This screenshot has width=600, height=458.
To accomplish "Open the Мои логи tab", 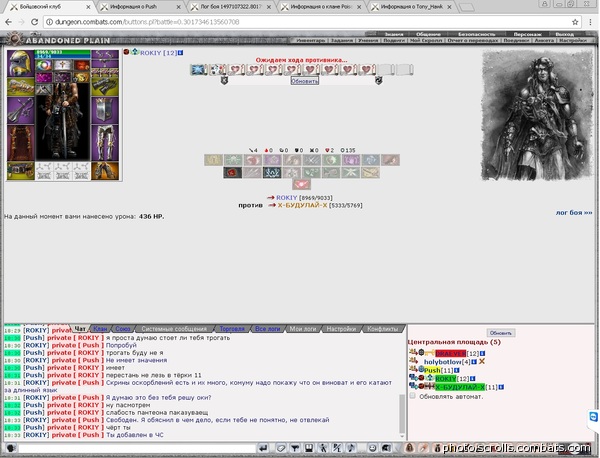I will point(303,329).
